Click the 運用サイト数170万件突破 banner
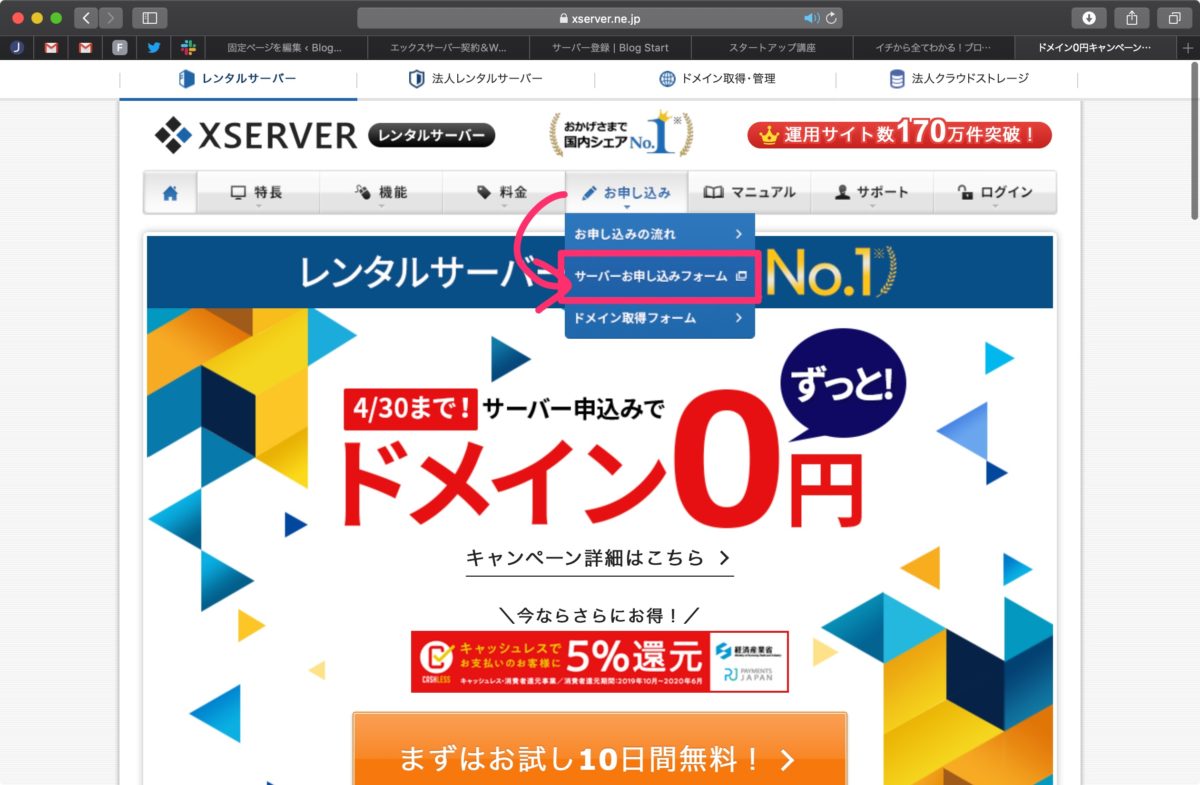Screen dimensions: 1200x785 click(899, 134)
